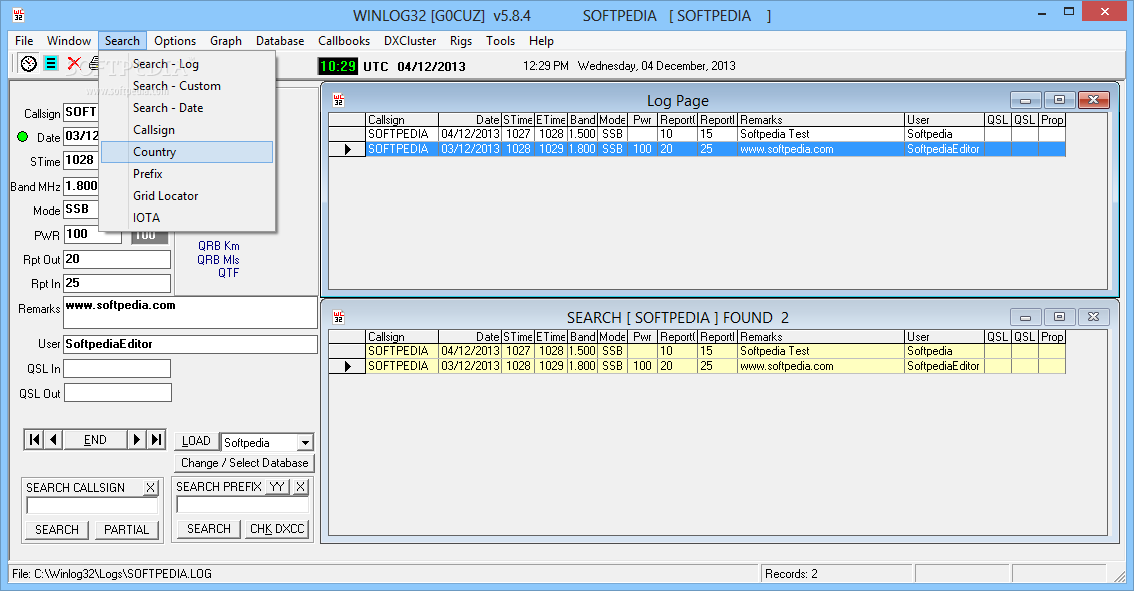Click the green 10:29 UTC clock display
Screen dimensions: 1134x591
click(338, 67)
